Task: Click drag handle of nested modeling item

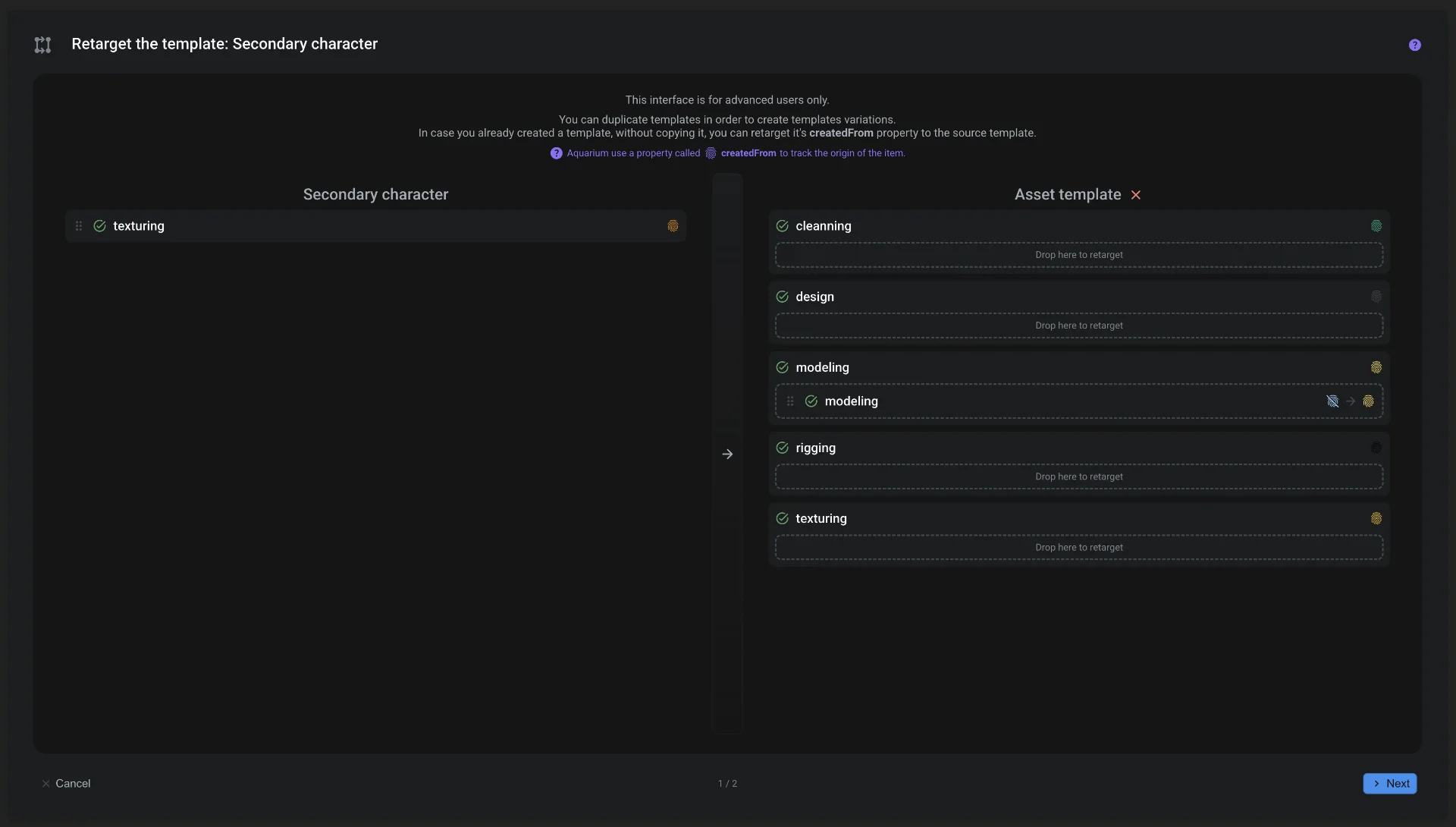Action: click(790, 401)
